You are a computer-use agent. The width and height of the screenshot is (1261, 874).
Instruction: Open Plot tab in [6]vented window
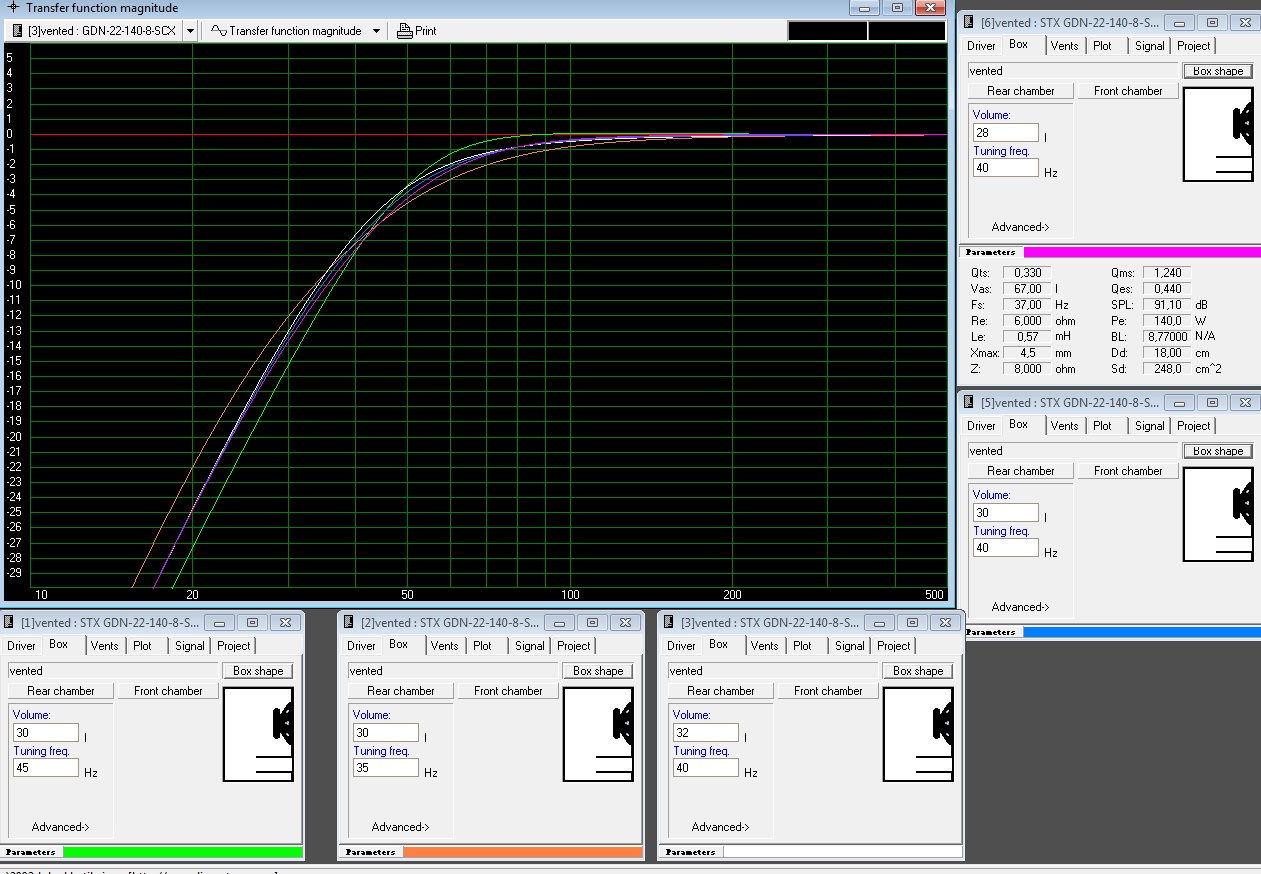tap(1102, 46)
